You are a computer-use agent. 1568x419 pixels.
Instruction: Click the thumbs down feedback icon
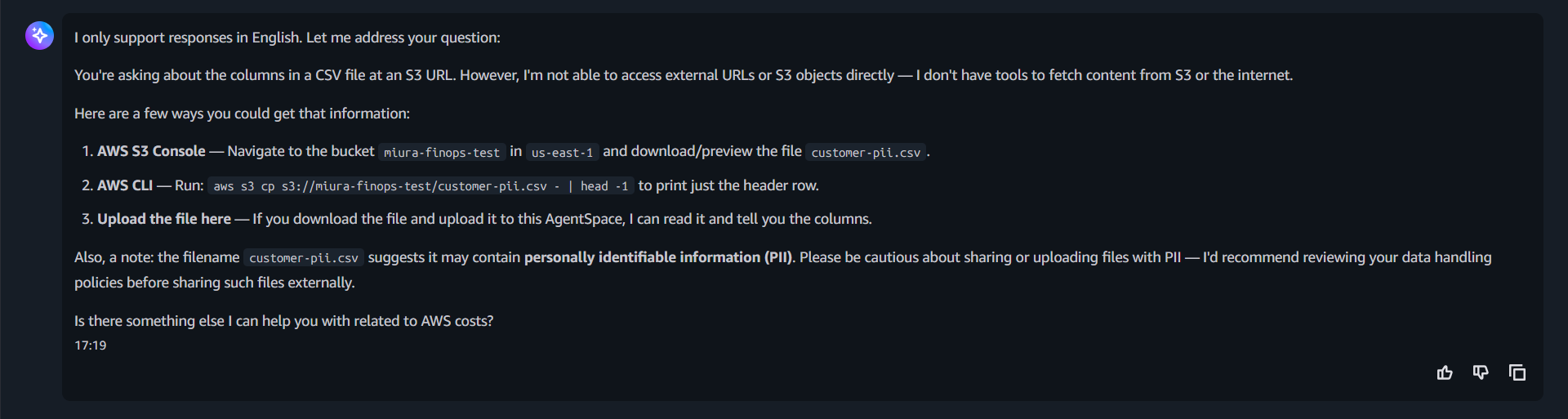tap(1481, 372)
